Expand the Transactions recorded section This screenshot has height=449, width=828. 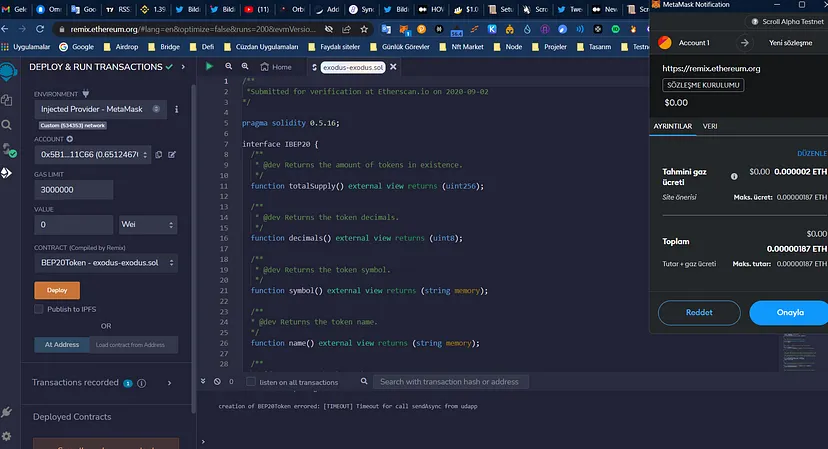[x=167, y=383]
